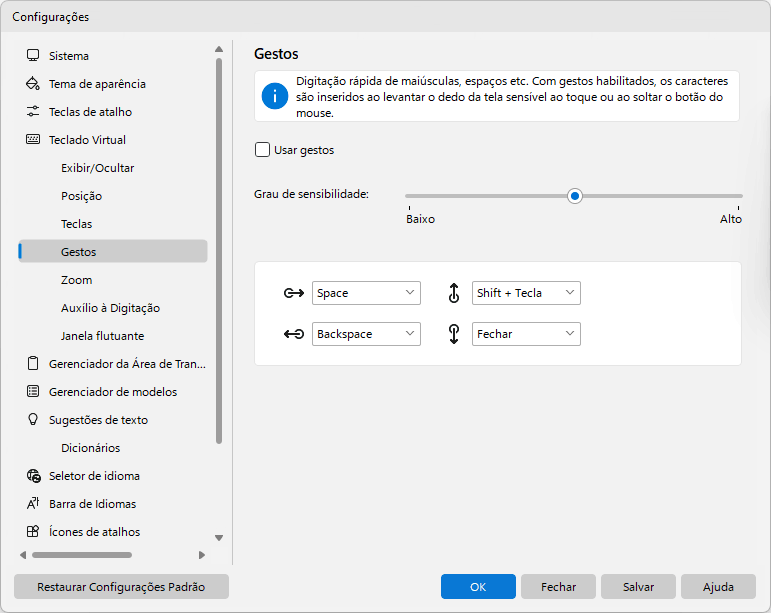
Task: Click the Ajuda button
Action: tap(718, 586)
